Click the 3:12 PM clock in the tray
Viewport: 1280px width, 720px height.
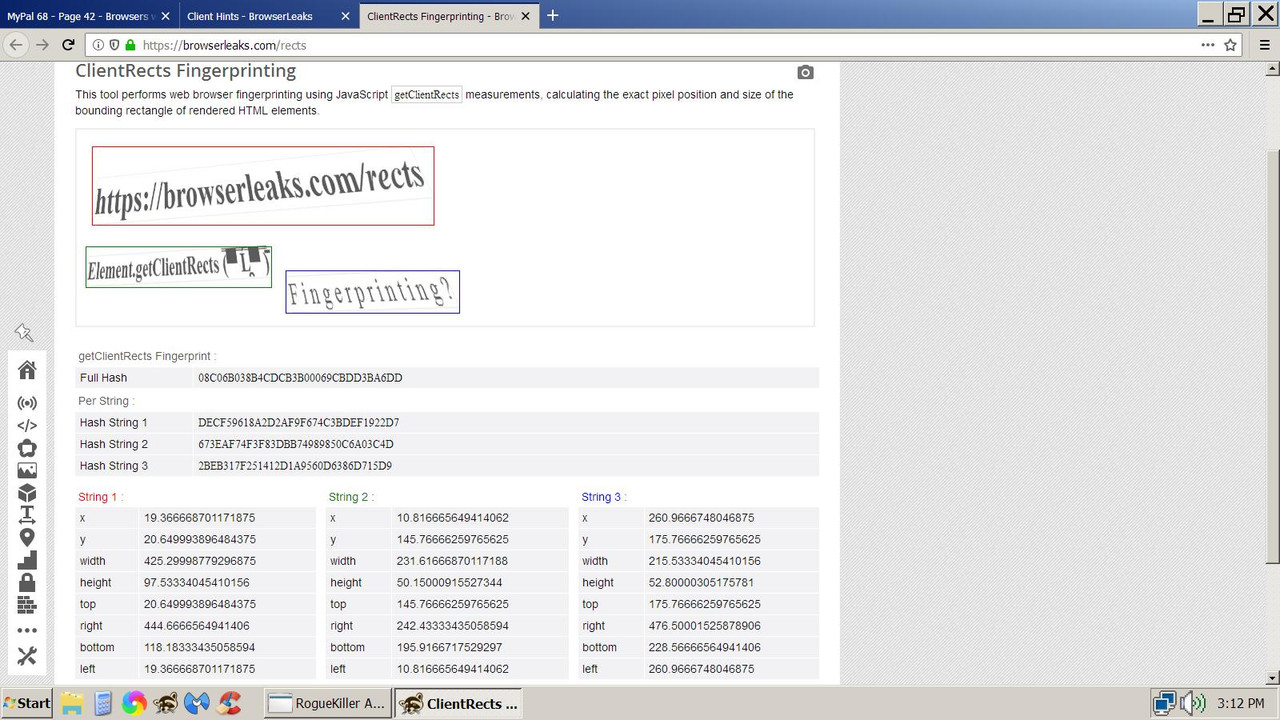[x=1240, y=704]
